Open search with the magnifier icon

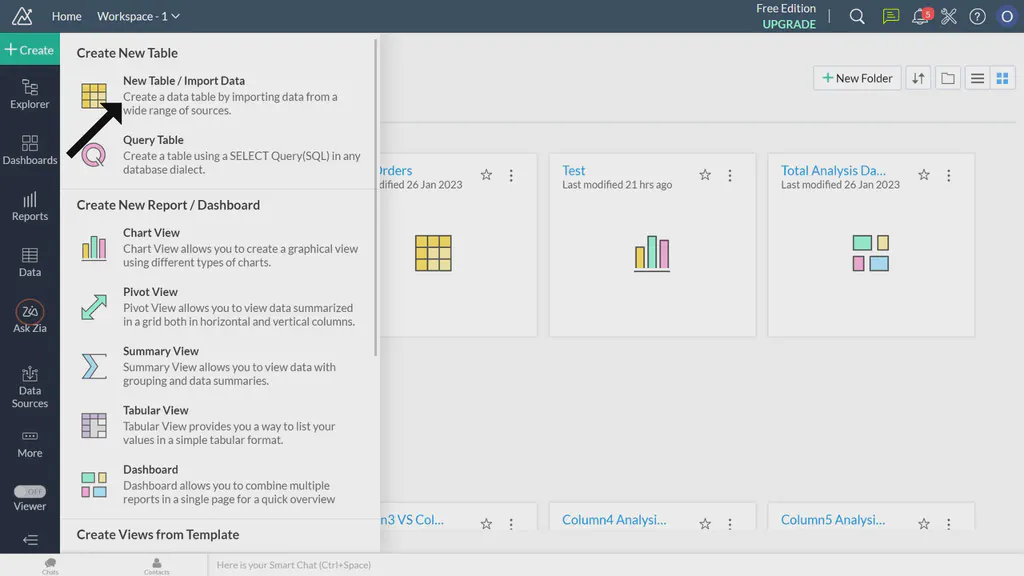857,16
